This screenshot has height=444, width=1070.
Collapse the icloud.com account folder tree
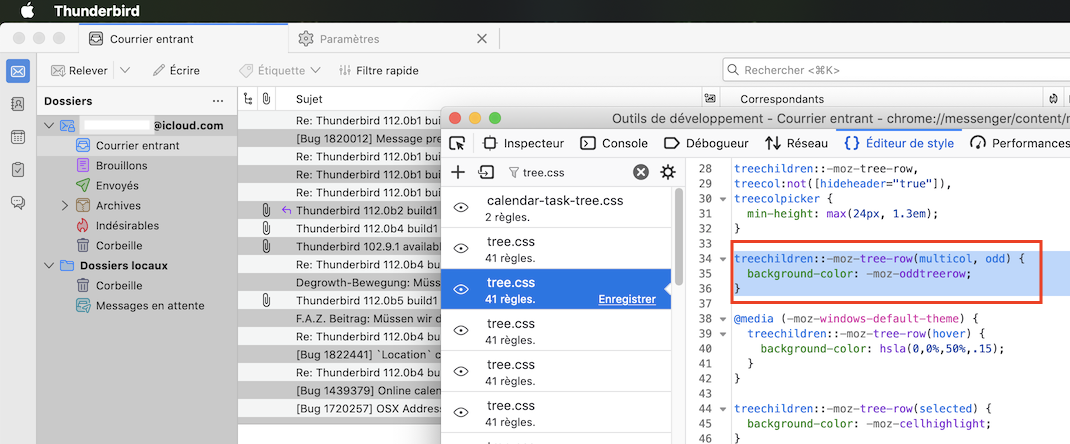[48, 125]
